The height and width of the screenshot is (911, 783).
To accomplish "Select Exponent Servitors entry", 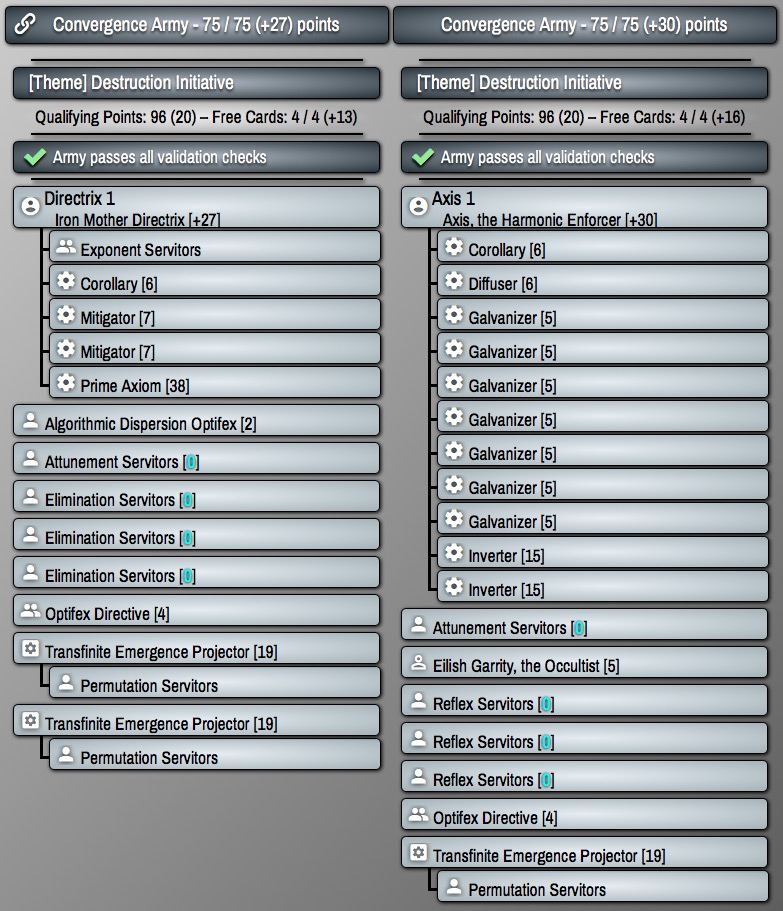I will pyautogui.click(x=215, y=247).
